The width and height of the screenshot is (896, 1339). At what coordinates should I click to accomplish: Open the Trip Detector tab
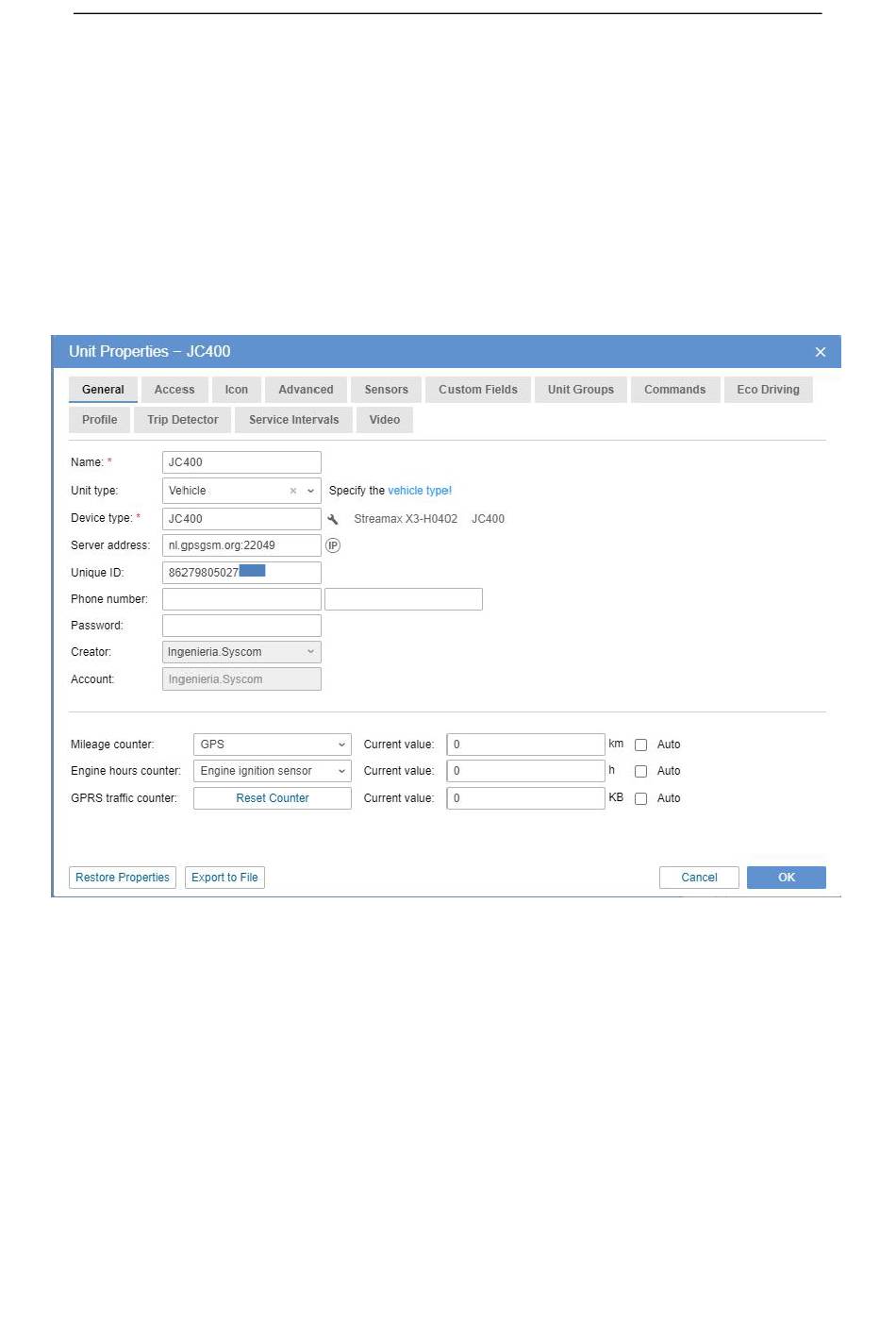(182, 420)
